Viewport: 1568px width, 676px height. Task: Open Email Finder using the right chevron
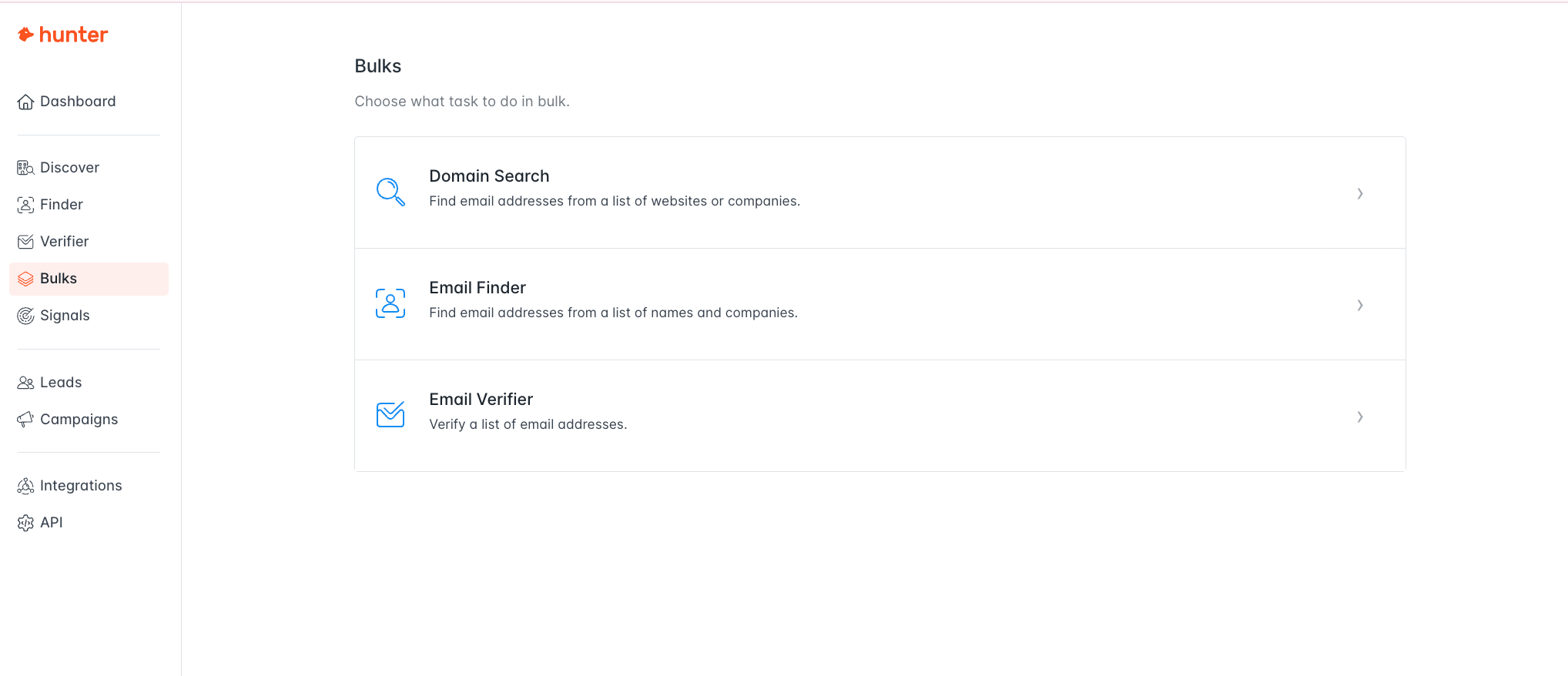click(1360, 305)
